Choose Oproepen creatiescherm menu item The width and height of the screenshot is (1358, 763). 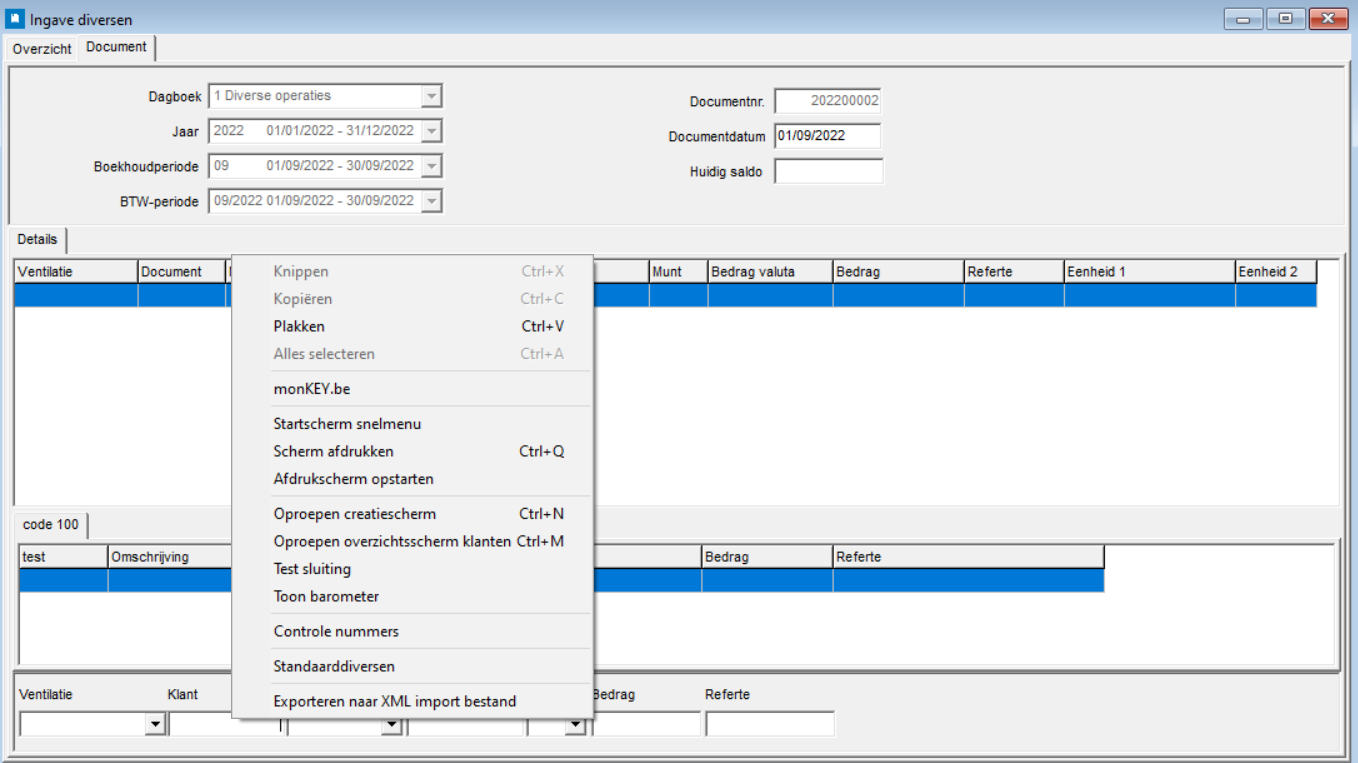(x=412, y=514)
